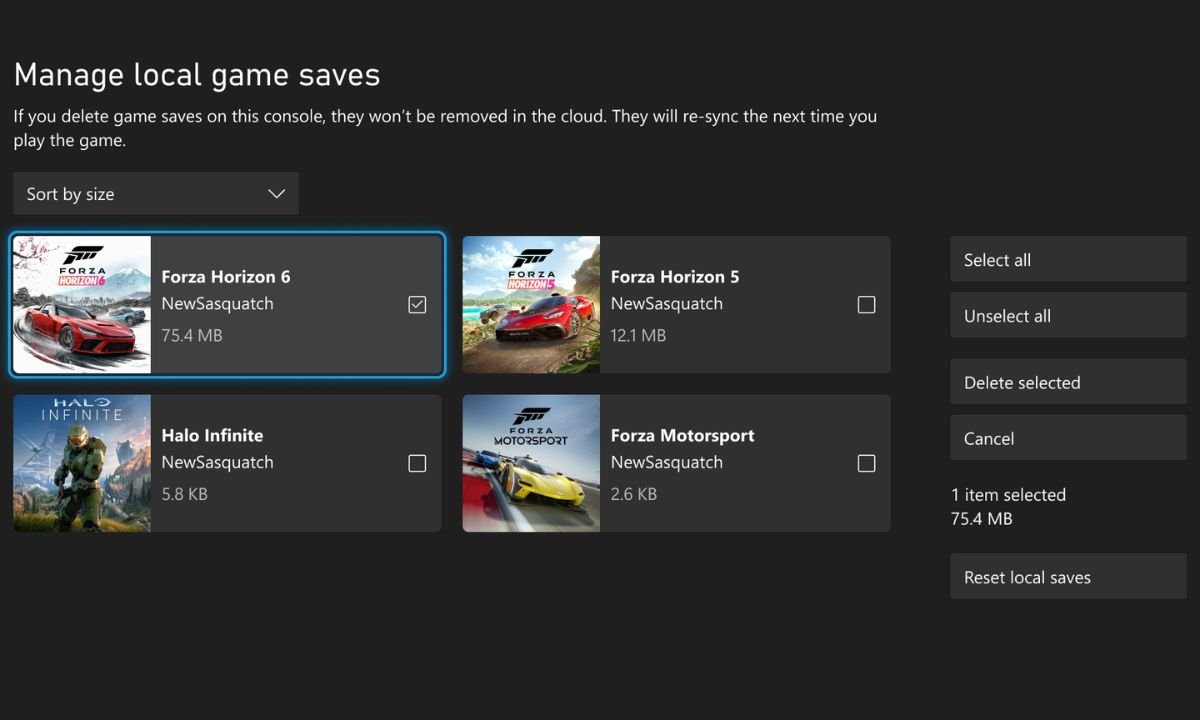Click the Forza Horizon 6 cover art
This screenshot has height=720, width=1200.
pyautogui.click(x=82, y=305)
